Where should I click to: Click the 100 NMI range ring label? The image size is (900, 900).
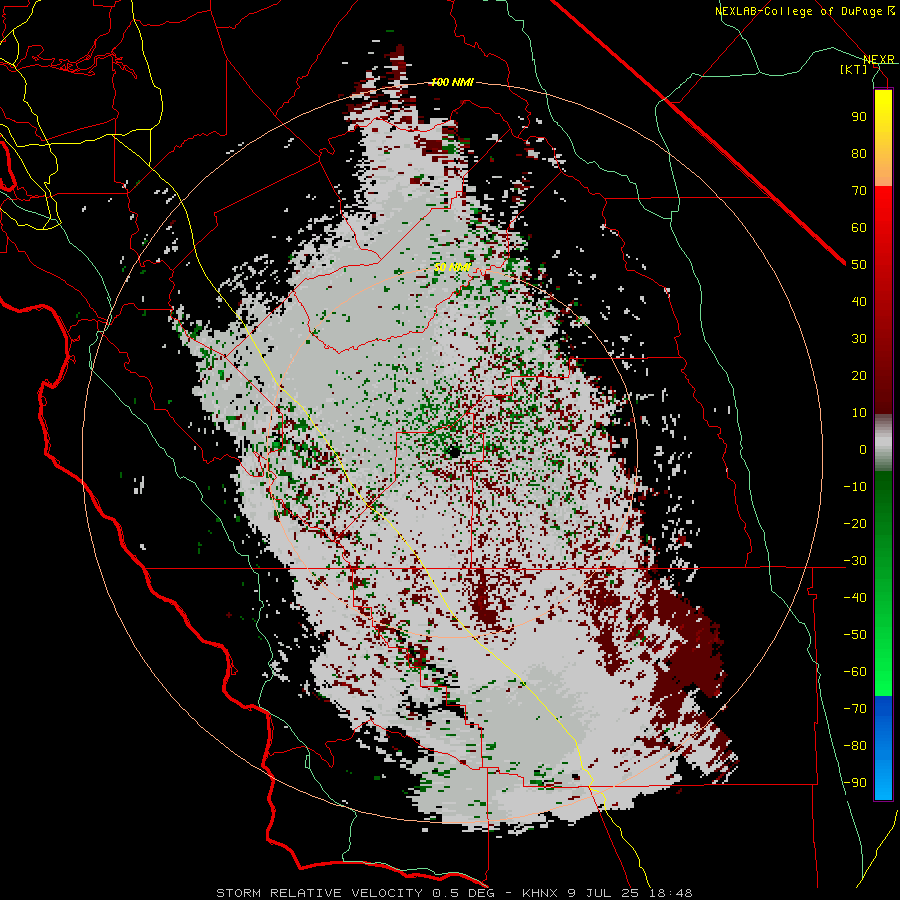click(452, 82)
